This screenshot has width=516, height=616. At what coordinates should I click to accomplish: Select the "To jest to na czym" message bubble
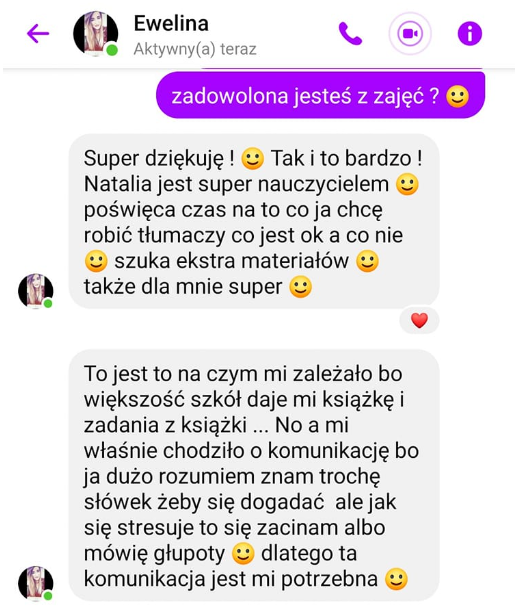tap(254, 475)
